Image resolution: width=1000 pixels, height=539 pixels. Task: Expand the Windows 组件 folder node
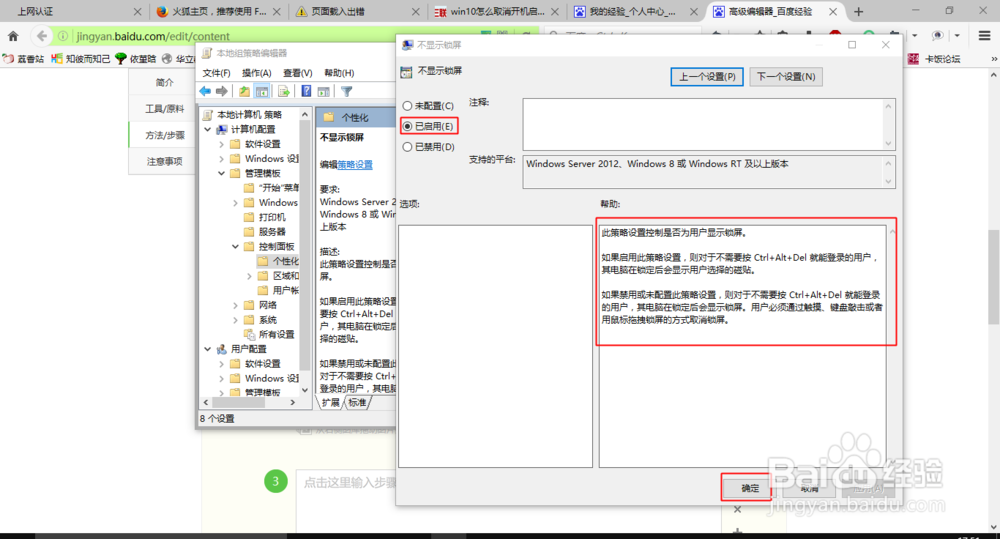236,202
